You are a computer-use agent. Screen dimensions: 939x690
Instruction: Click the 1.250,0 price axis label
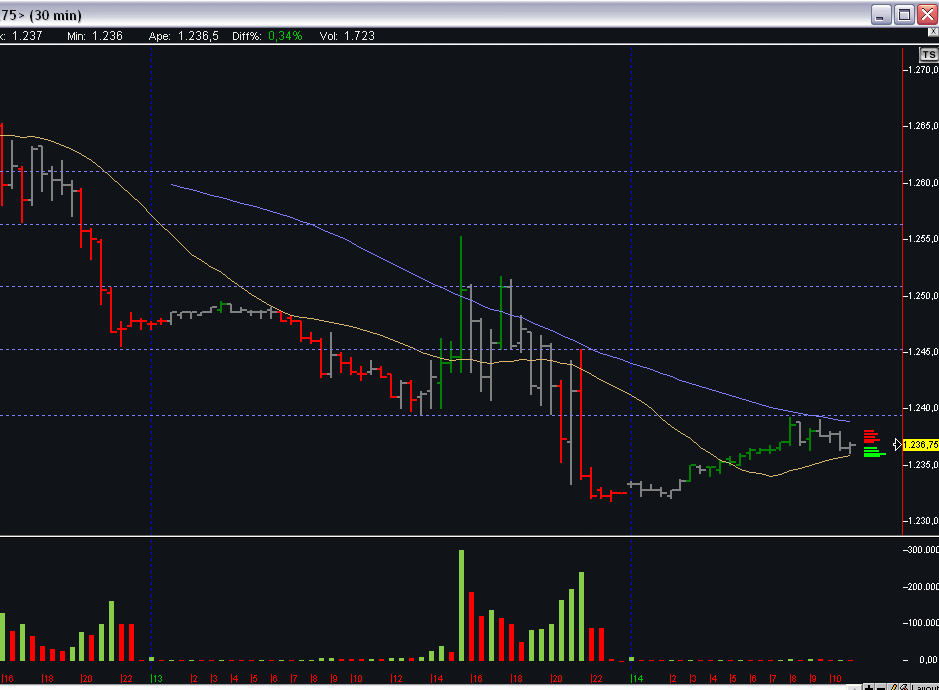point(922,296)
